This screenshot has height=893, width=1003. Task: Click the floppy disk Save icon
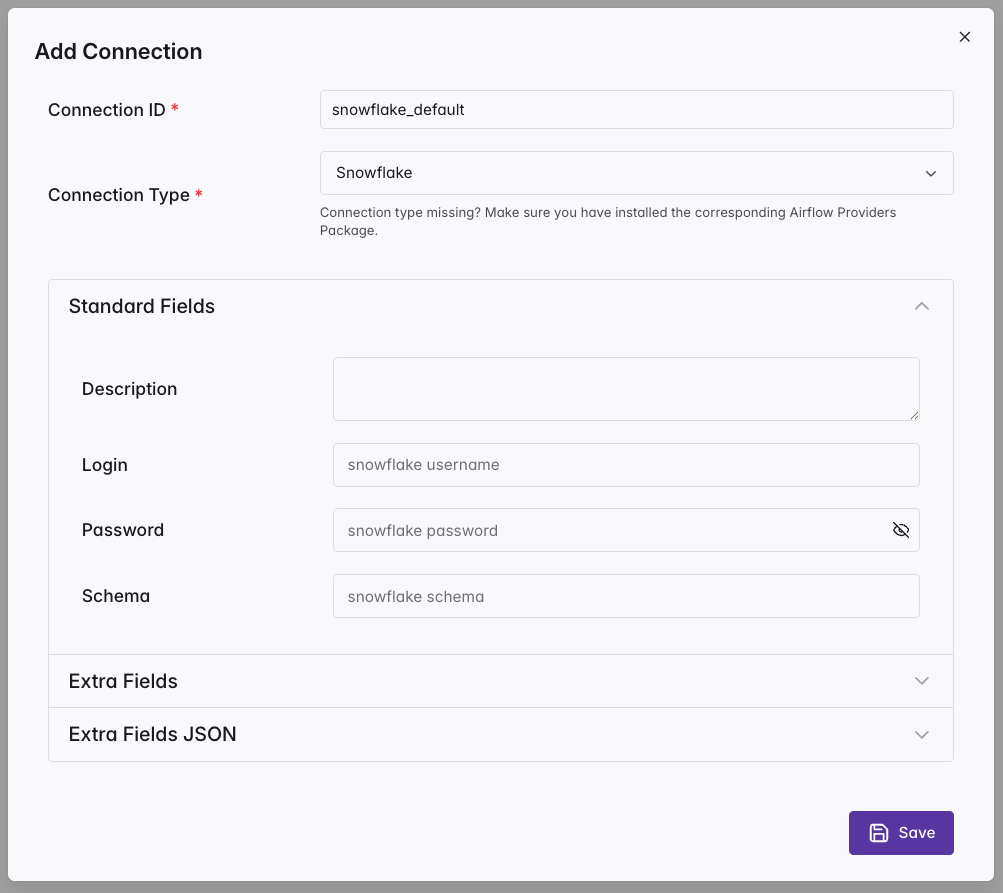click(878, 833)
